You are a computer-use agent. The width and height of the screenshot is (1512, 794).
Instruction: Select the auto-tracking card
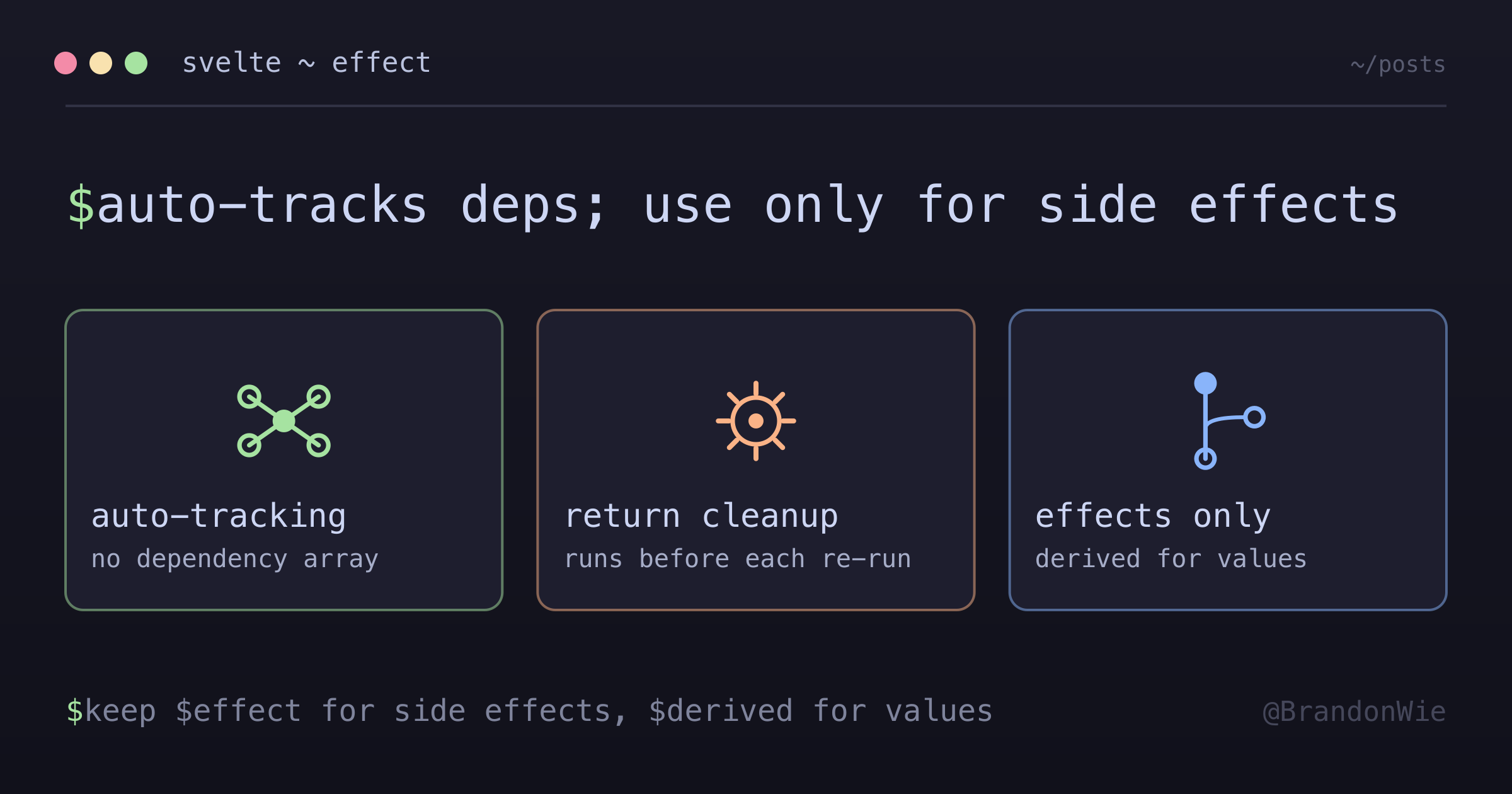(x=283, y=460)
